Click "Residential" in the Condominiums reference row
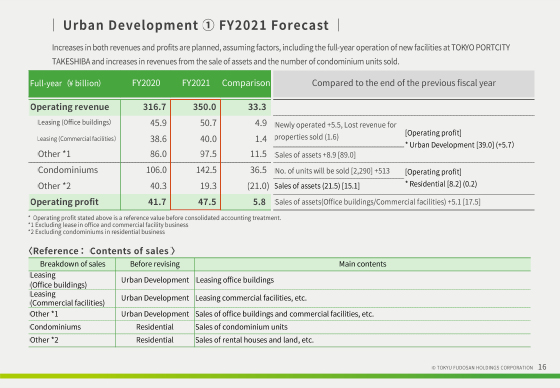 (x=155, y=327)
